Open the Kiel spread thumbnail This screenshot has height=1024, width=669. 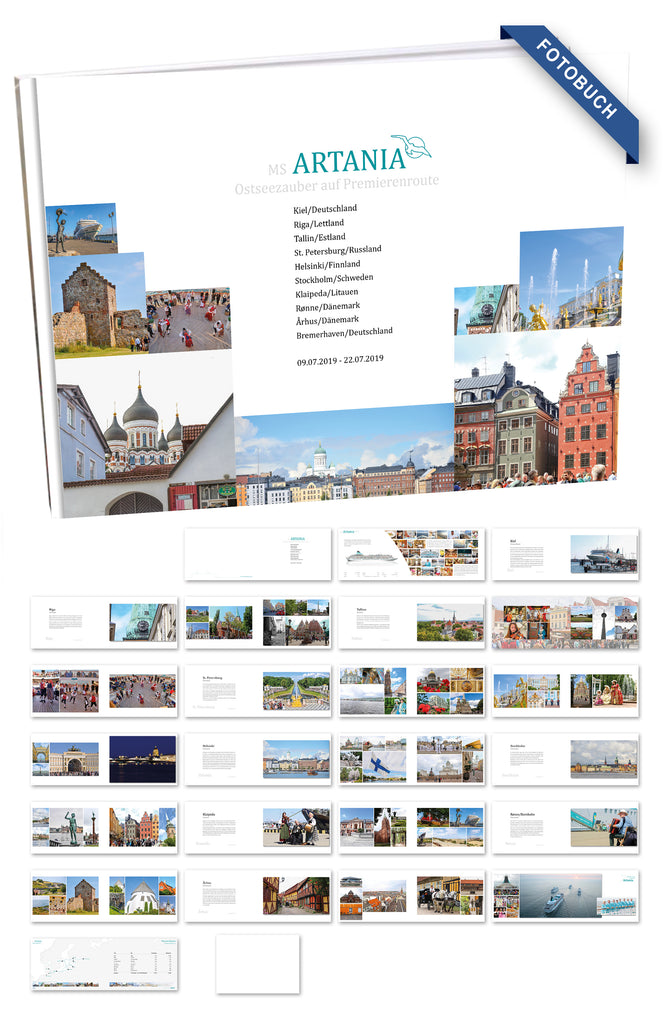(x=565, y=555)
